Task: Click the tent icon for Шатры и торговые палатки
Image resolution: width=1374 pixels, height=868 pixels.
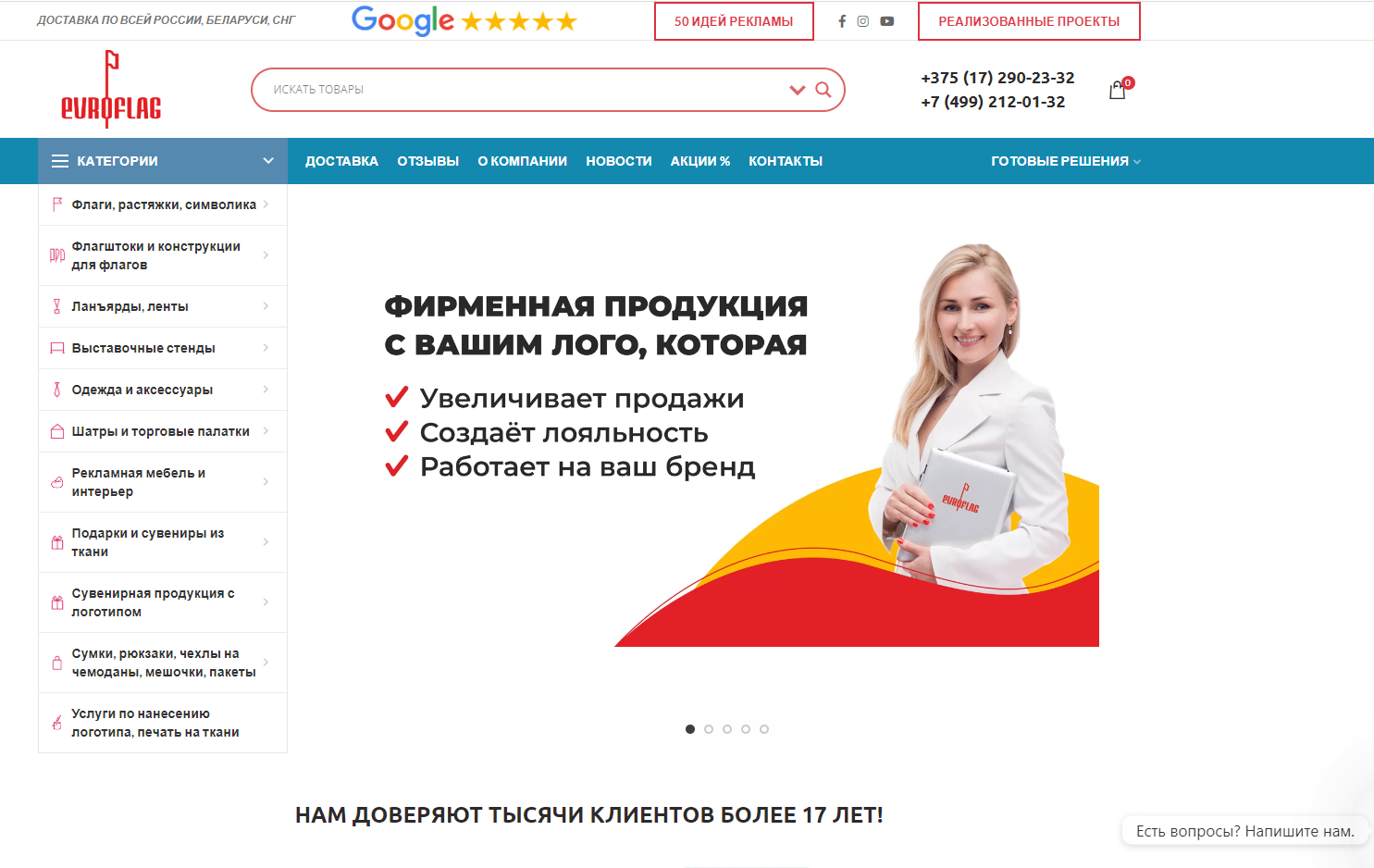Action: click(57, 431)
